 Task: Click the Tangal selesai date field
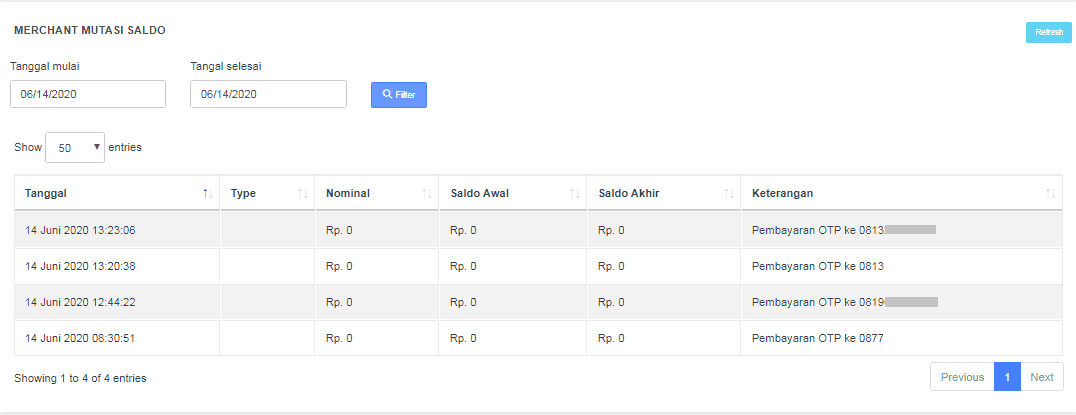point(268,94)
